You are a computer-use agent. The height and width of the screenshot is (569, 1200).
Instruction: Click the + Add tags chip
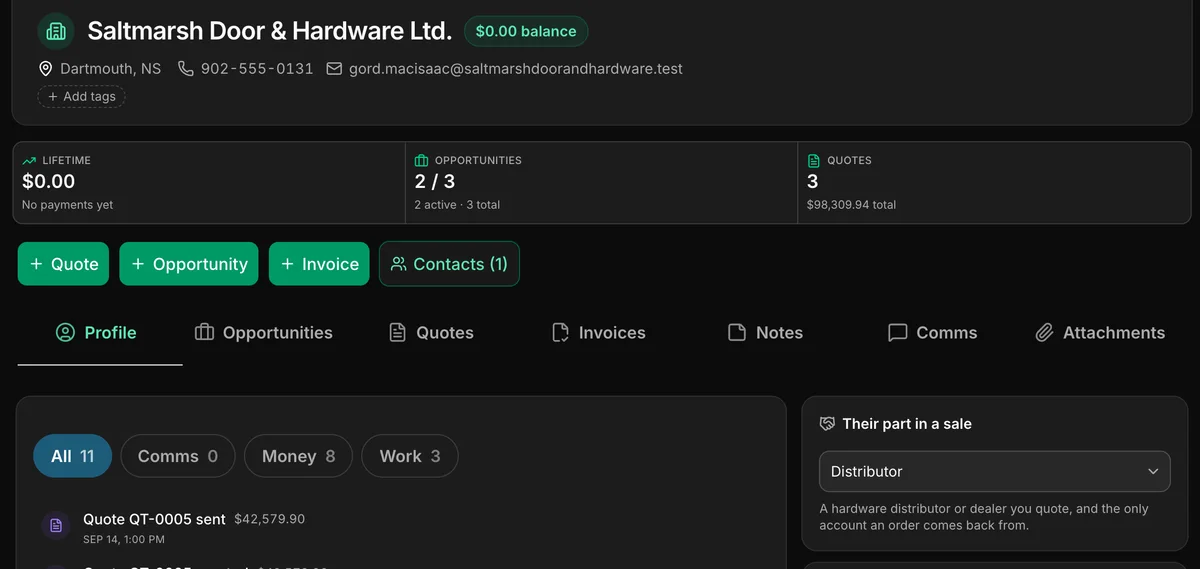click(81, 97)
